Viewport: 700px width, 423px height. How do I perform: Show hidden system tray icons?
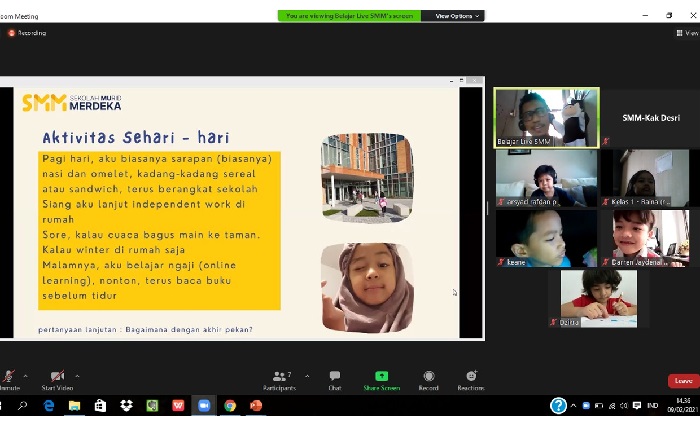(573, 406)
